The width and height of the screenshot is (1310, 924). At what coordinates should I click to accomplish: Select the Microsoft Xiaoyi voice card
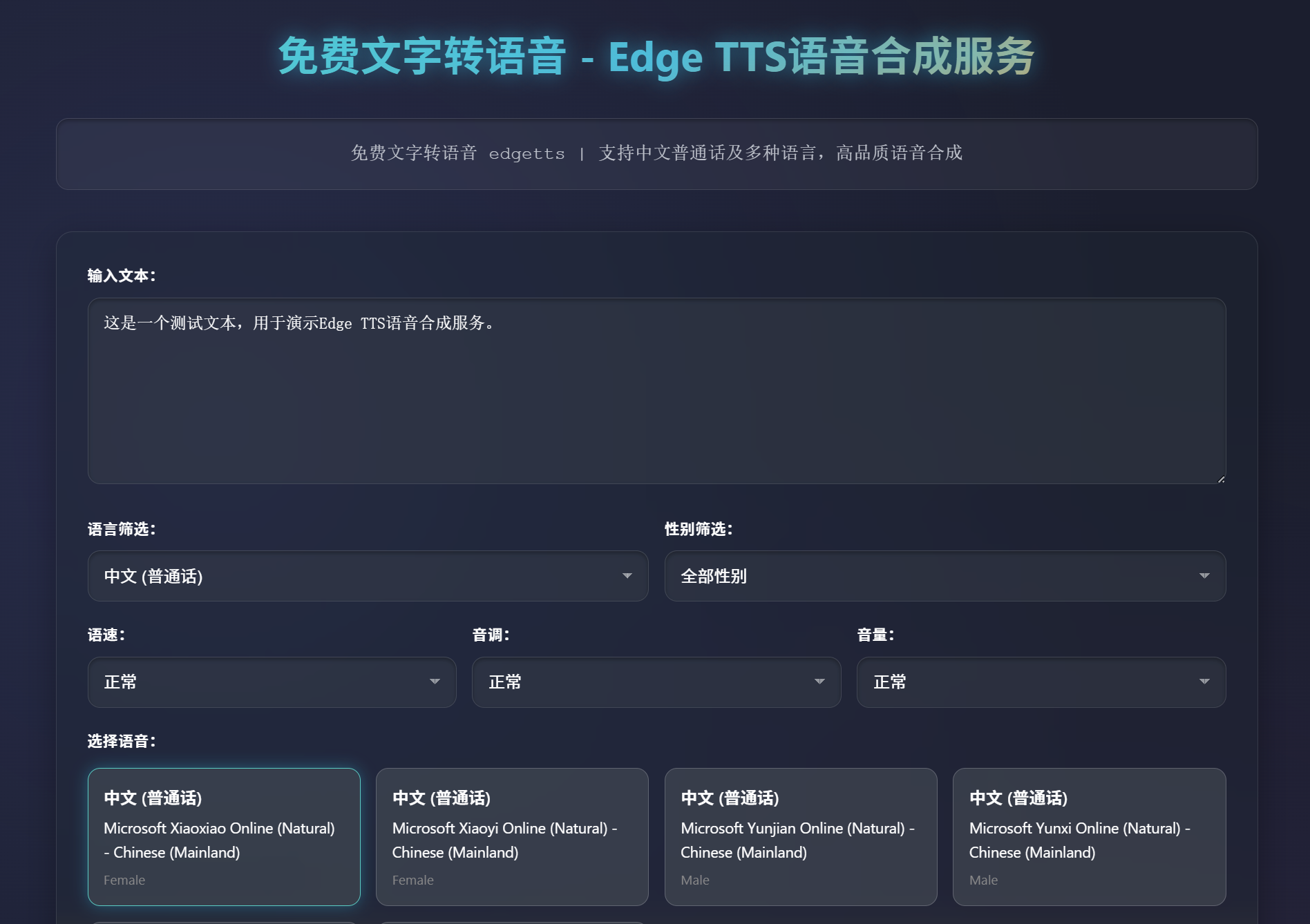point(512,837)
